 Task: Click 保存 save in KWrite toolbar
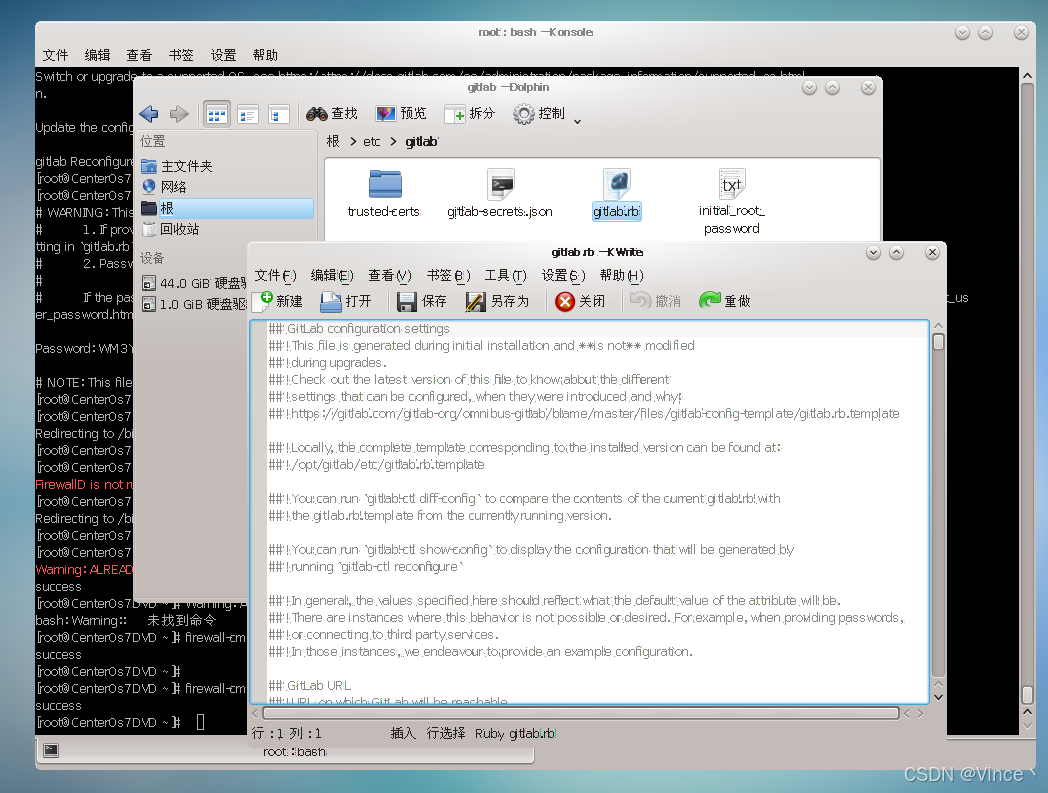click(x=422, y=302)
